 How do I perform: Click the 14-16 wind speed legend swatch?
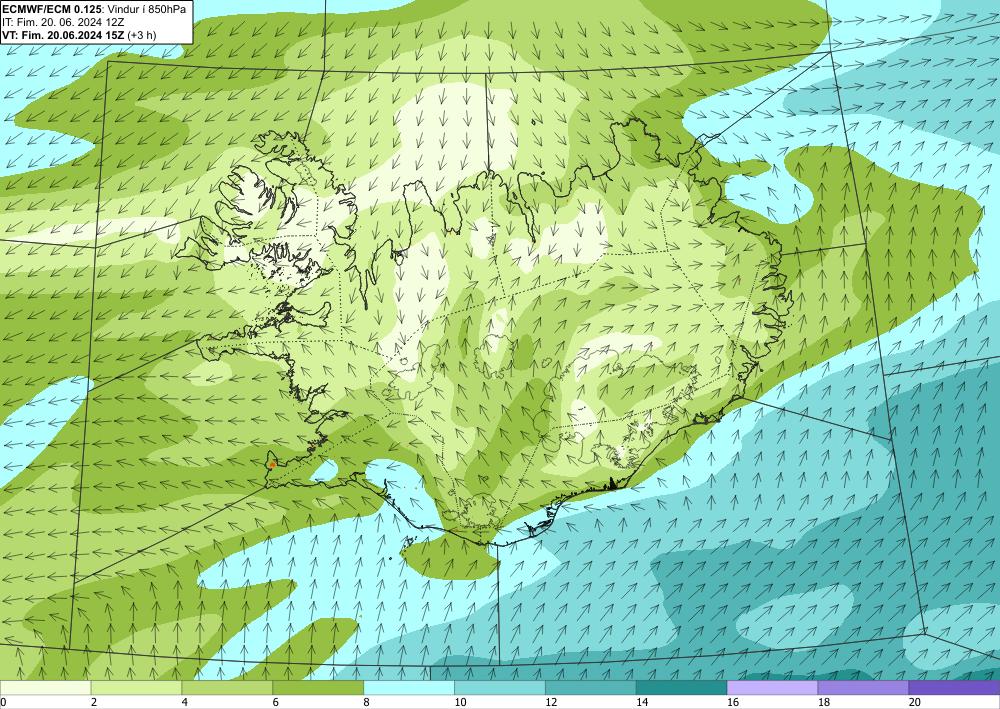pyautogui.click(x=682, y=687)
